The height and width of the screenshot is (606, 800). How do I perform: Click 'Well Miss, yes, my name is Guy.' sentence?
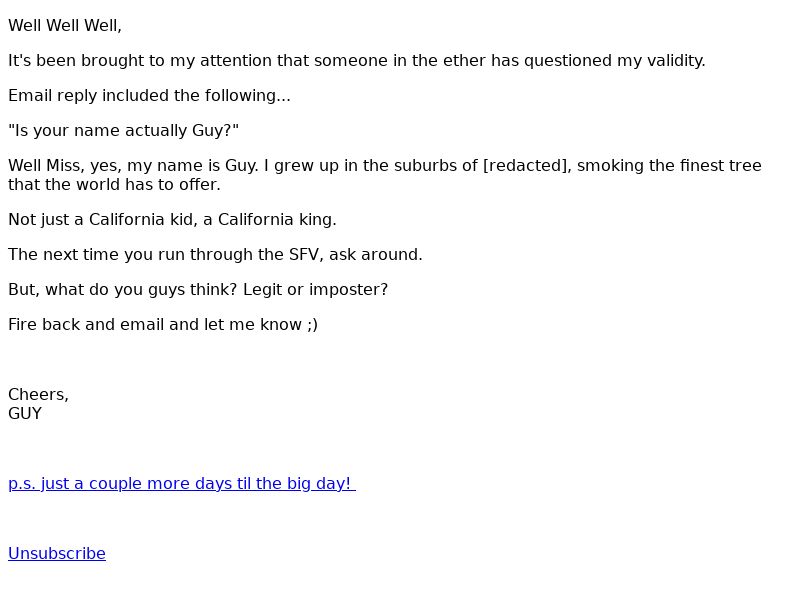point(133,166)
